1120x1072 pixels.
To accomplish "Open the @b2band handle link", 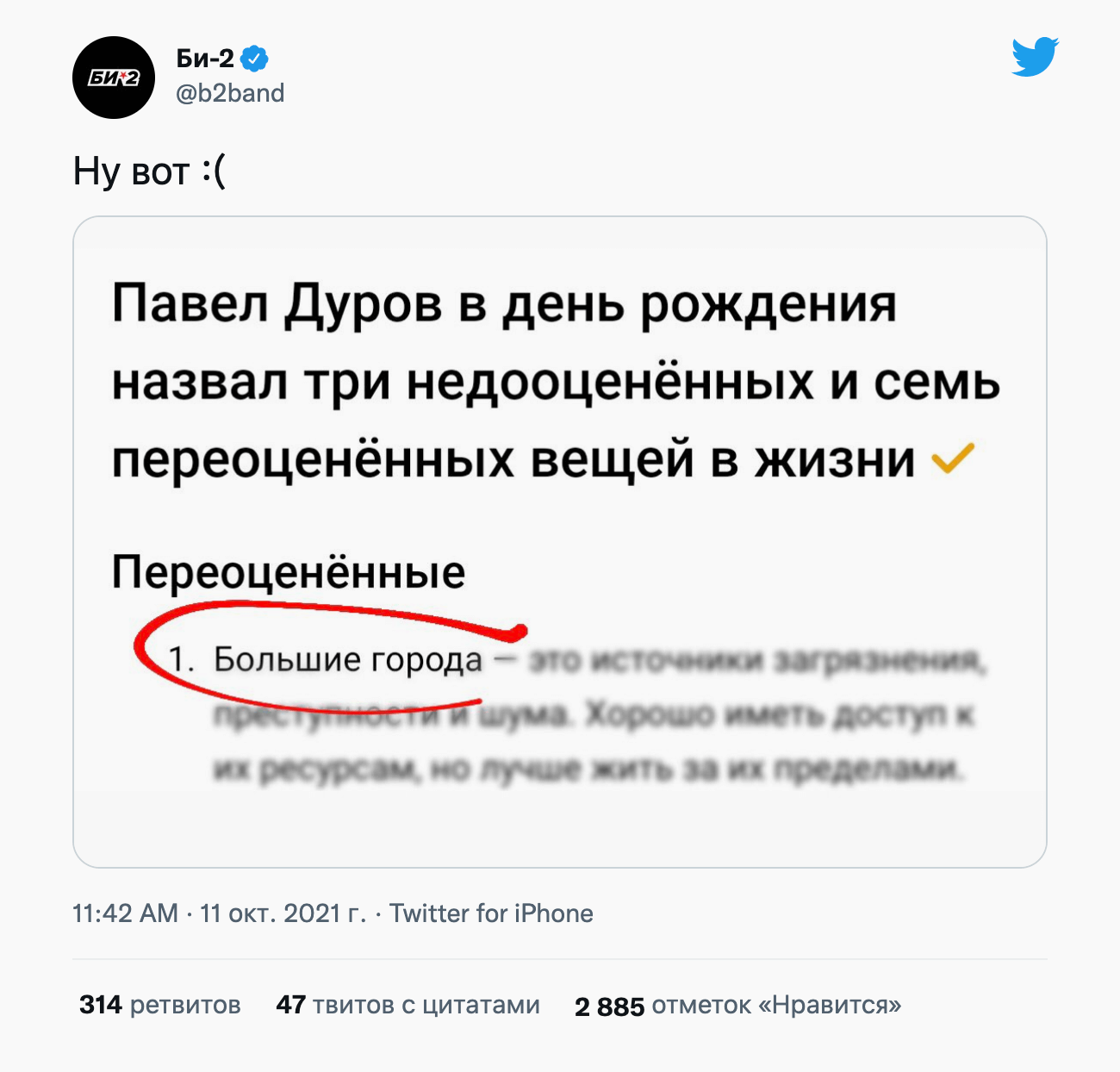I will click(x=230, y=93).
